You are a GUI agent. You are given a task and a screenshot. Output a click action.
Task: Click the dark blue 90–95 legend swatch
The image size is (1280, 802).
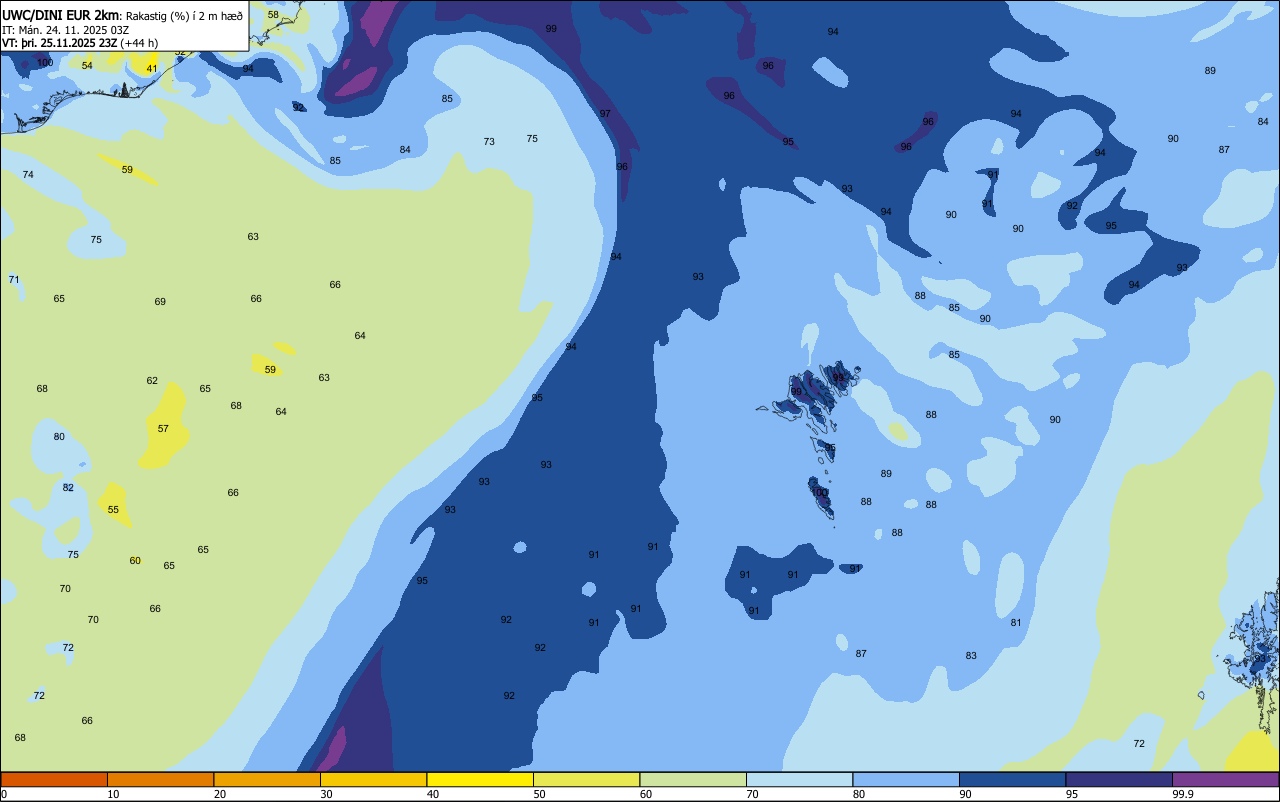click(1012, 779)
